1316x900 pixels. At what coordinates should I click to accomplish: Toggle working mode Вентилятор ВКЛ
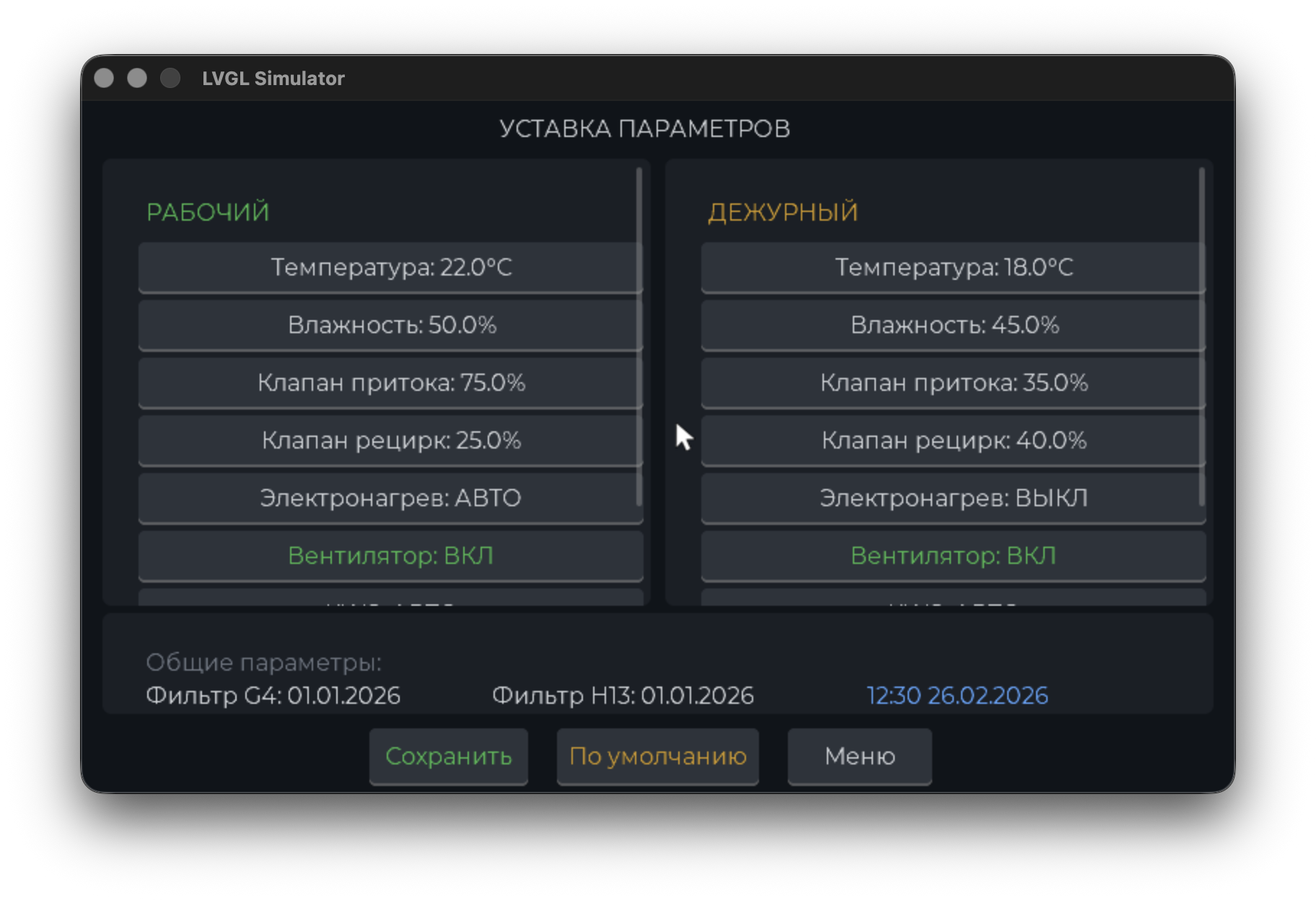390,556
